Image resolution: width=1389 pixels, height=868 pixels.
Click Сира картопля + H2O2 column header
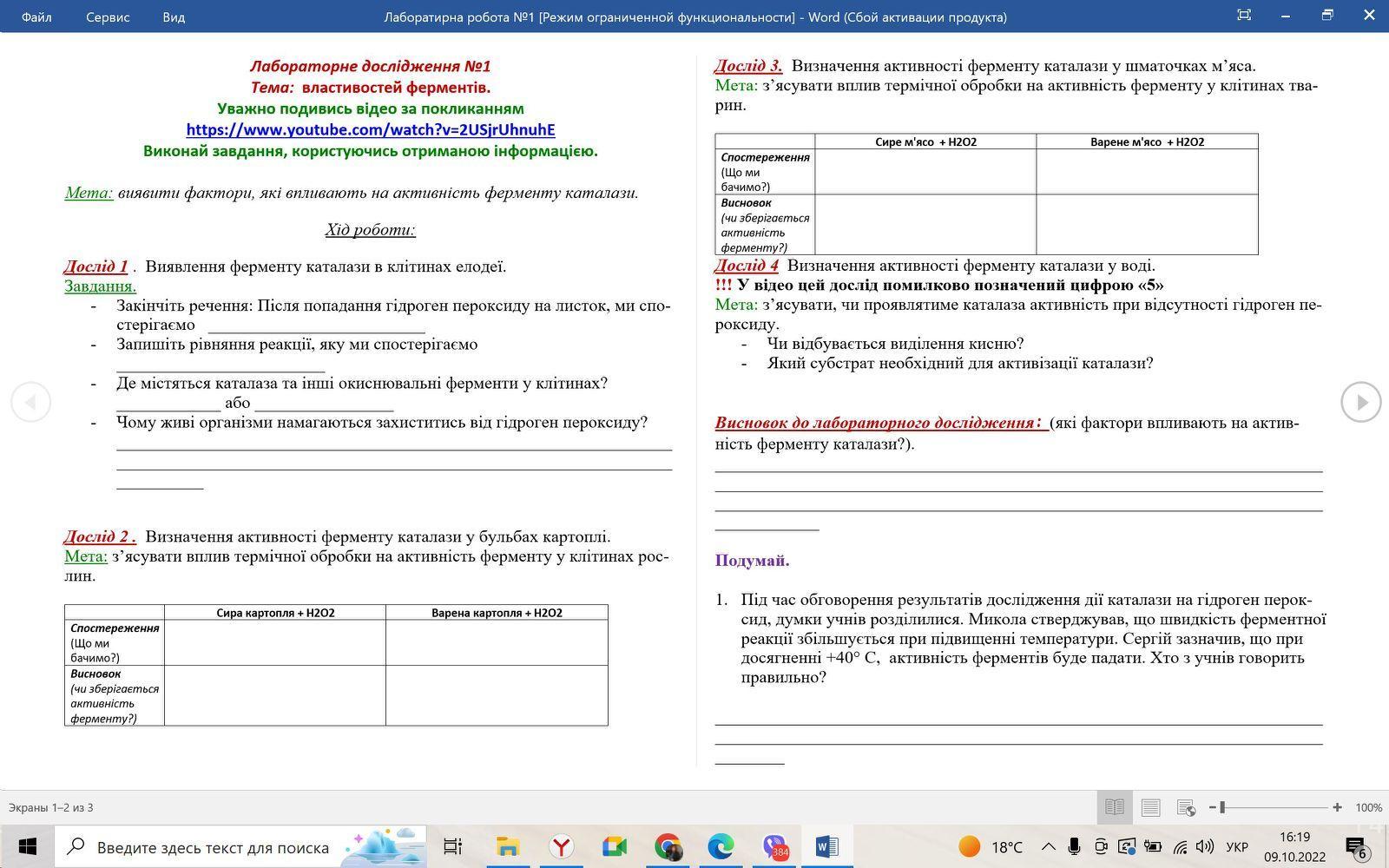pos(275,613)
